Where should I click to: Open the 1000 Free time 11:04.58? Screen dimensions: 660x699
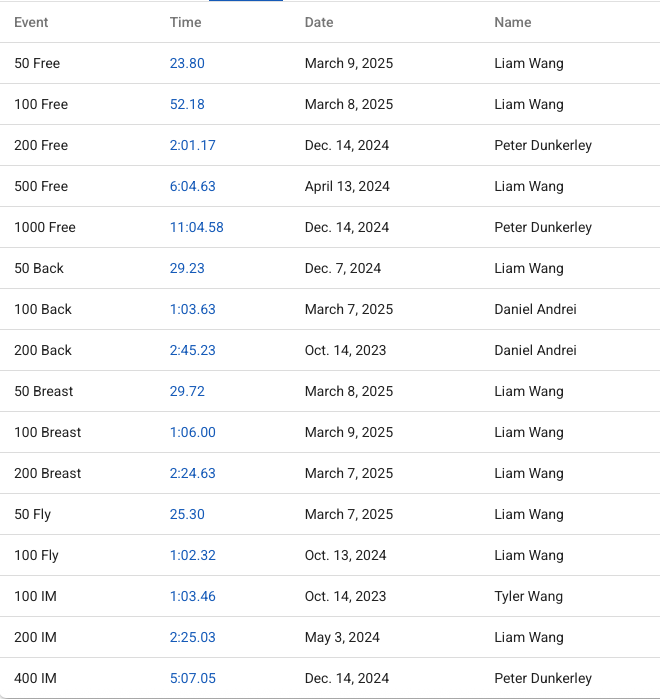pyautogui.click(x=196, y=227)
